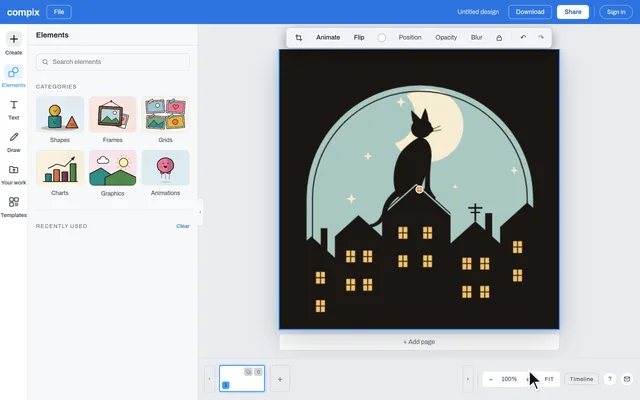Open the File menu

pos(59,12)
